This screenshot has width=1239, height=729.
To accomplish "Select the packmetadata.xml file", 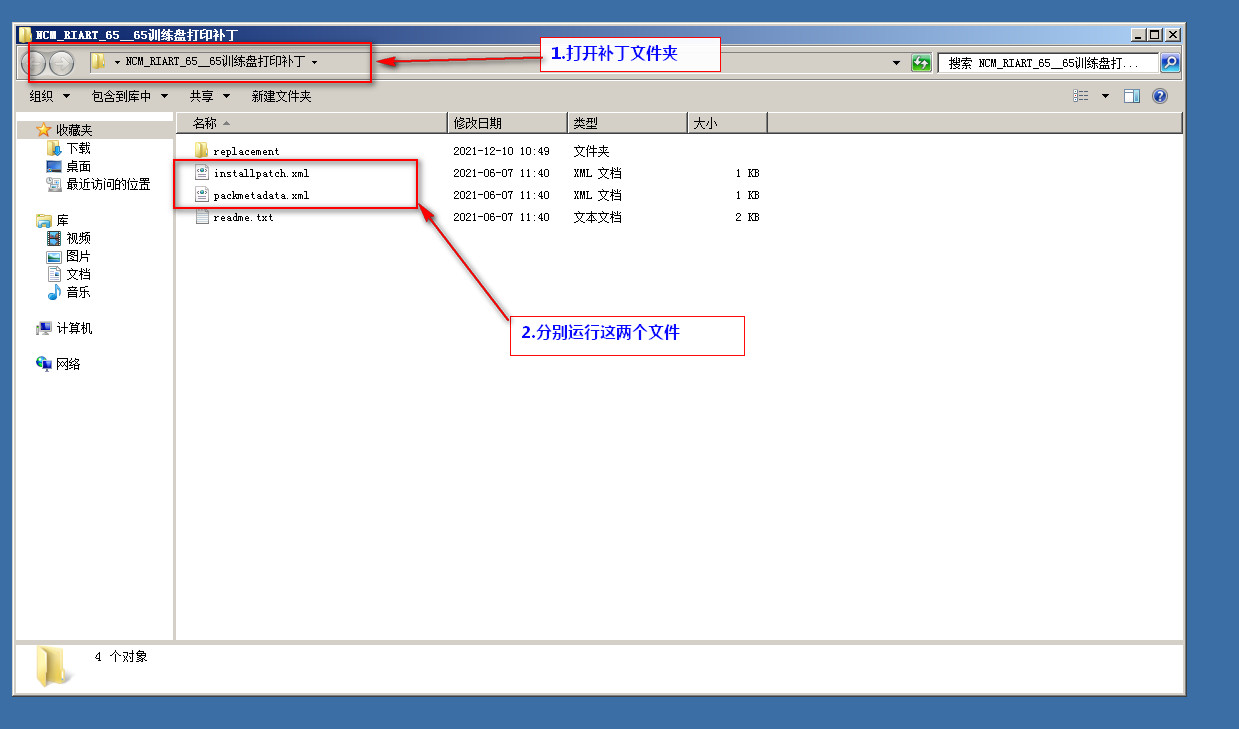I will pos(260,195).
